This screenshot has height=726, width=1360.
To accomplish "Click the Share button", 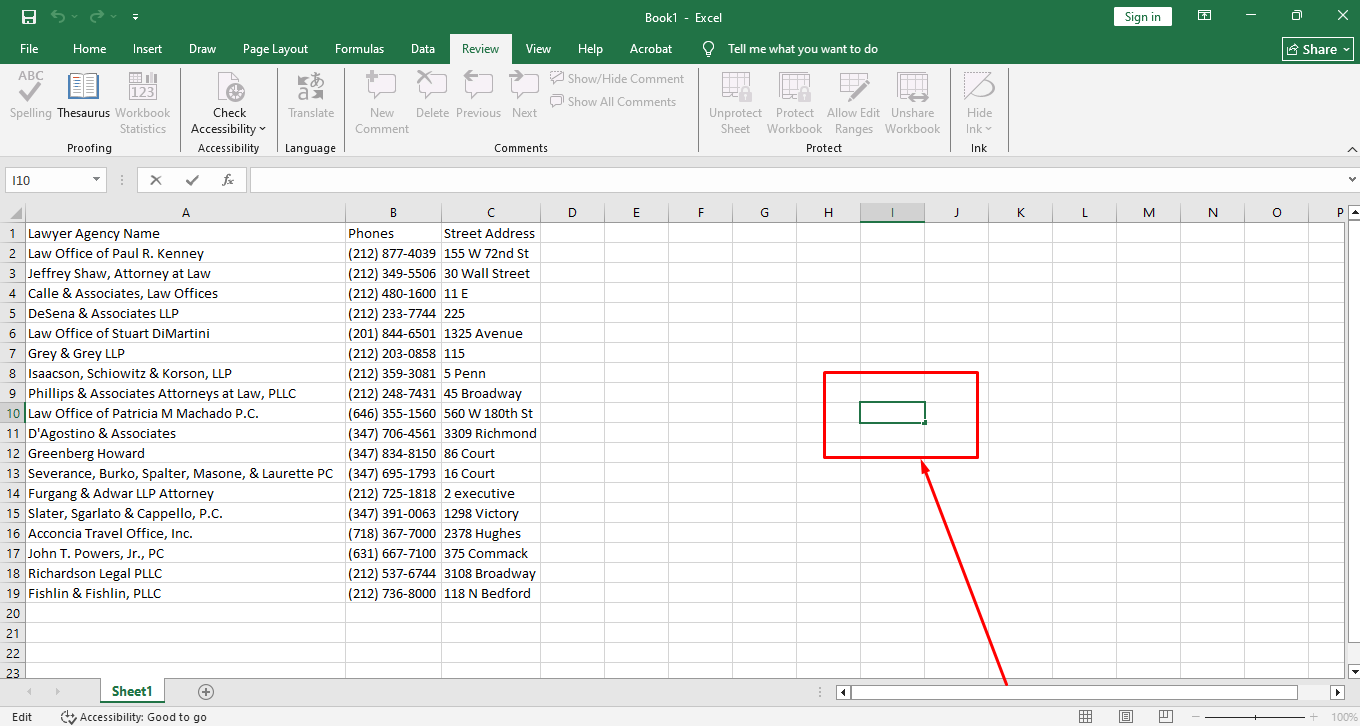I will [x=1318, y=49].
